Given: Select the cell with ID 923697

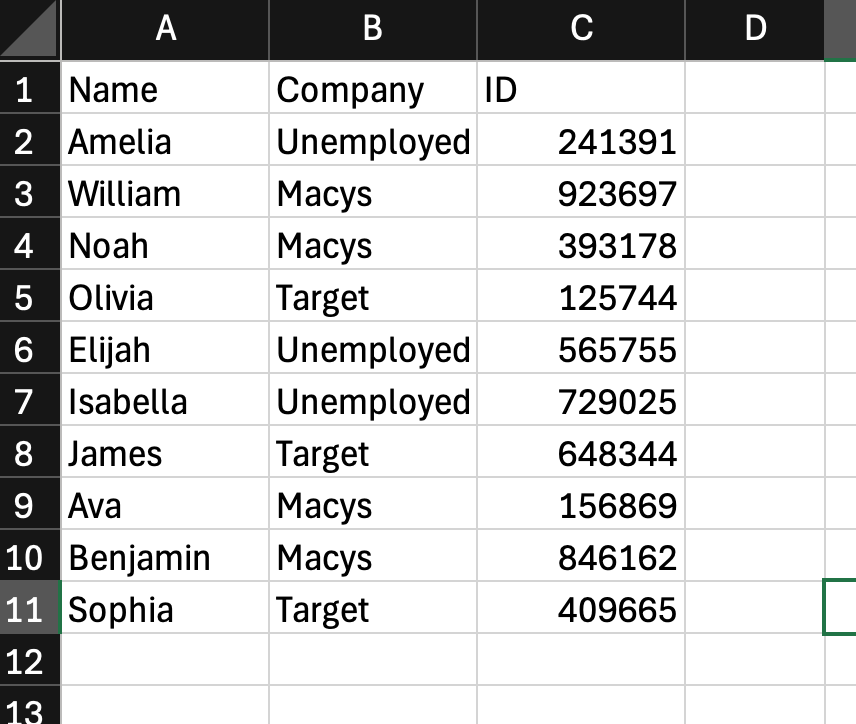Looking at the screenshot, I should coord(580,193).
